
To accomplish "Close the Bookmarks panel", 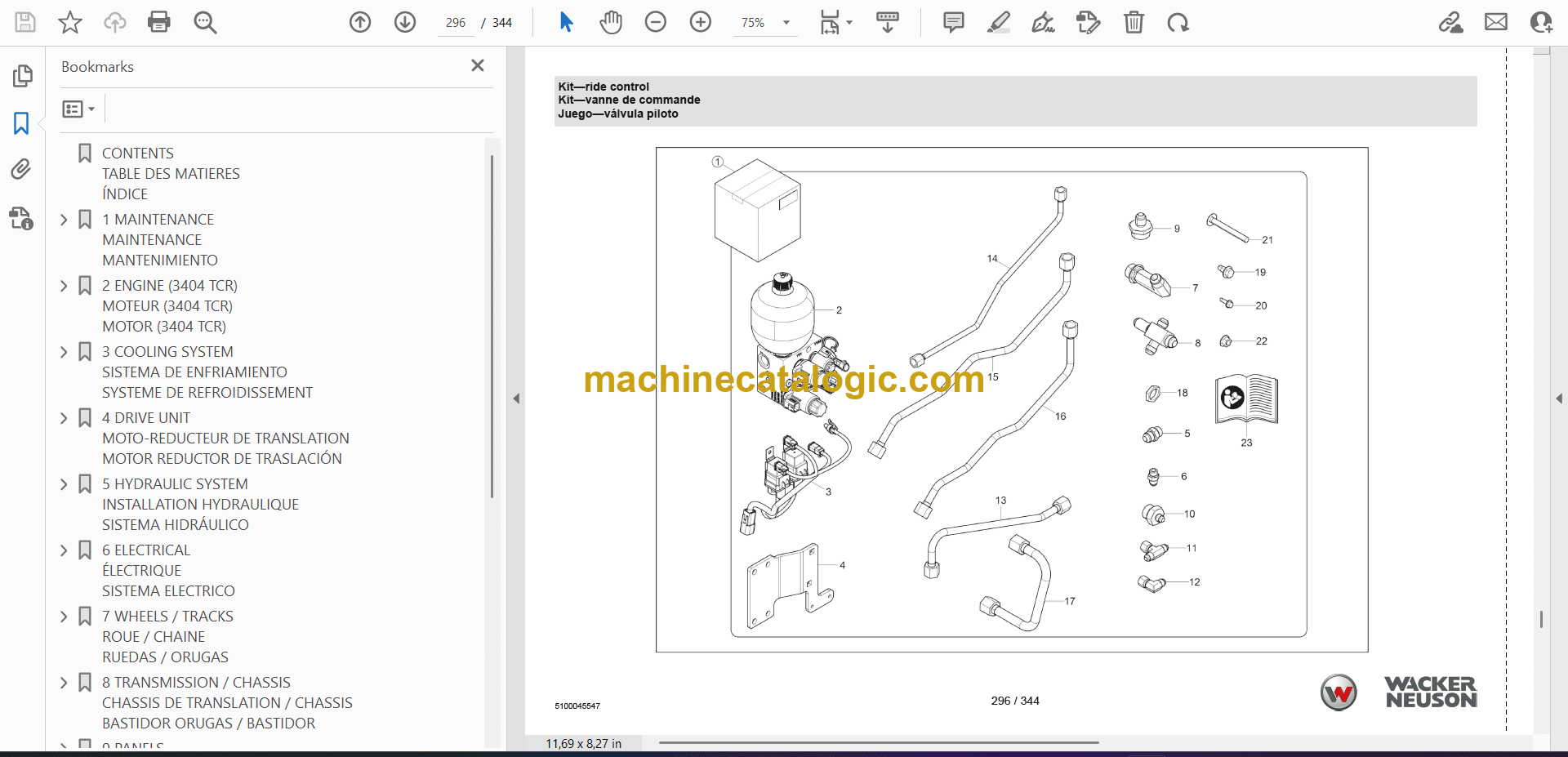I will 478,65.
